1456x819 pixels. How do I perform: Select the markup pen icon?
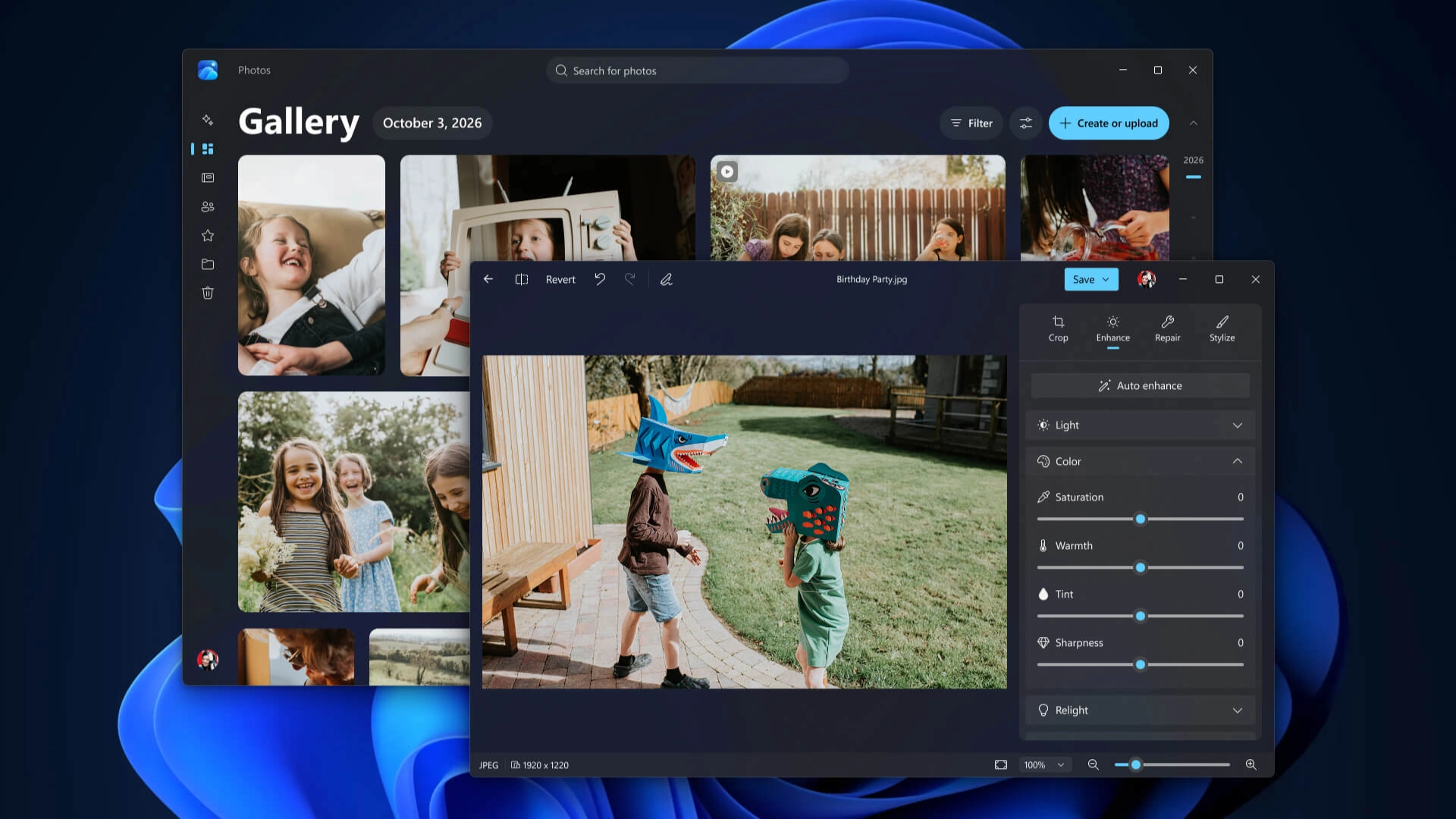(666, 279)
